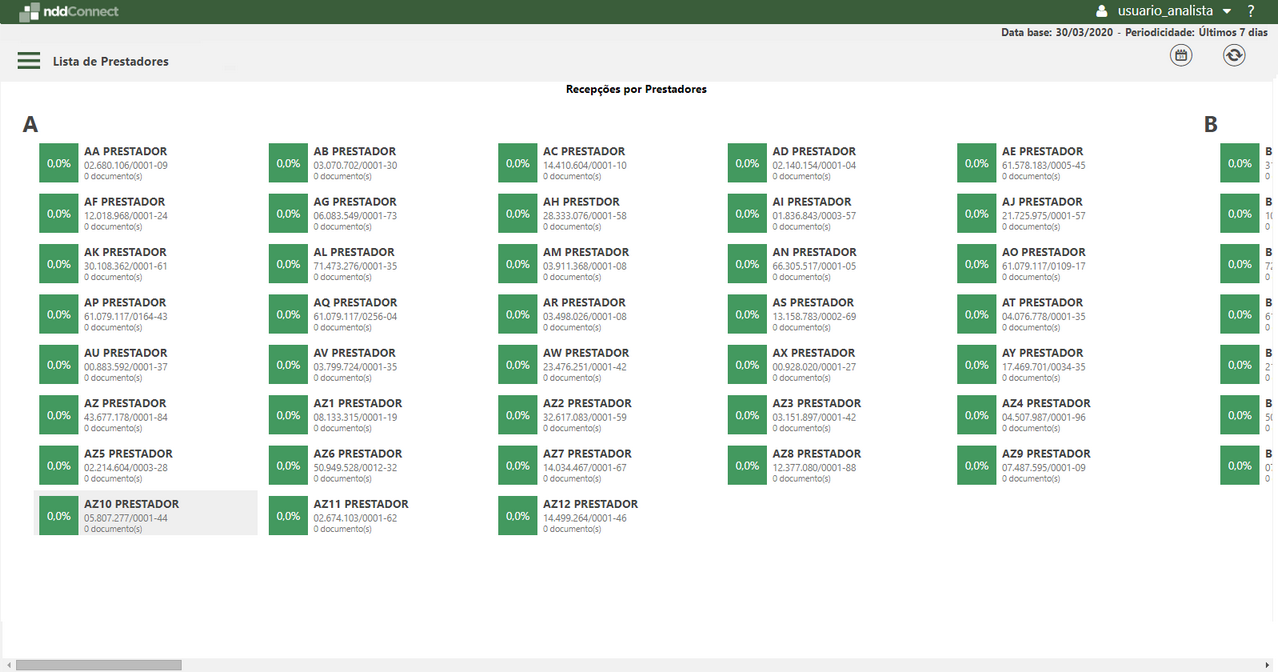
Task: Click the 0.0% badge beside AZ12 PRESTADOR
Action: coord(517,515)
